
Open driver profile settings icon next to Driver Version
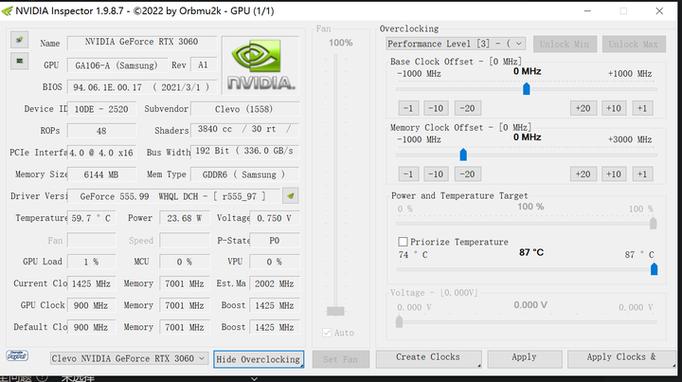coord(291,196)
